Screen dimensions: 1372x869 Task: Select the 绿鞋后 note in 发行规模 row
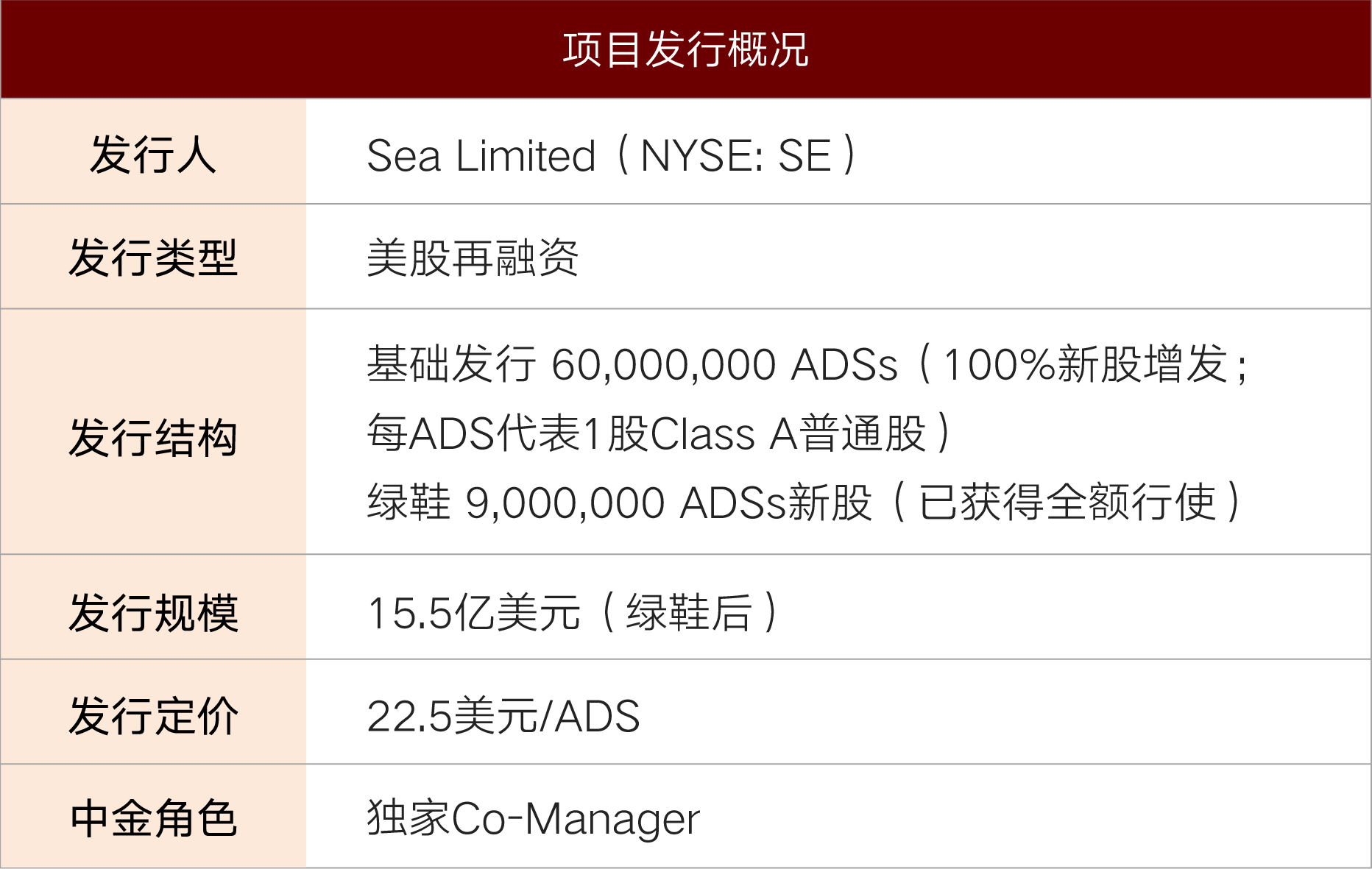(x=689, y=613)
